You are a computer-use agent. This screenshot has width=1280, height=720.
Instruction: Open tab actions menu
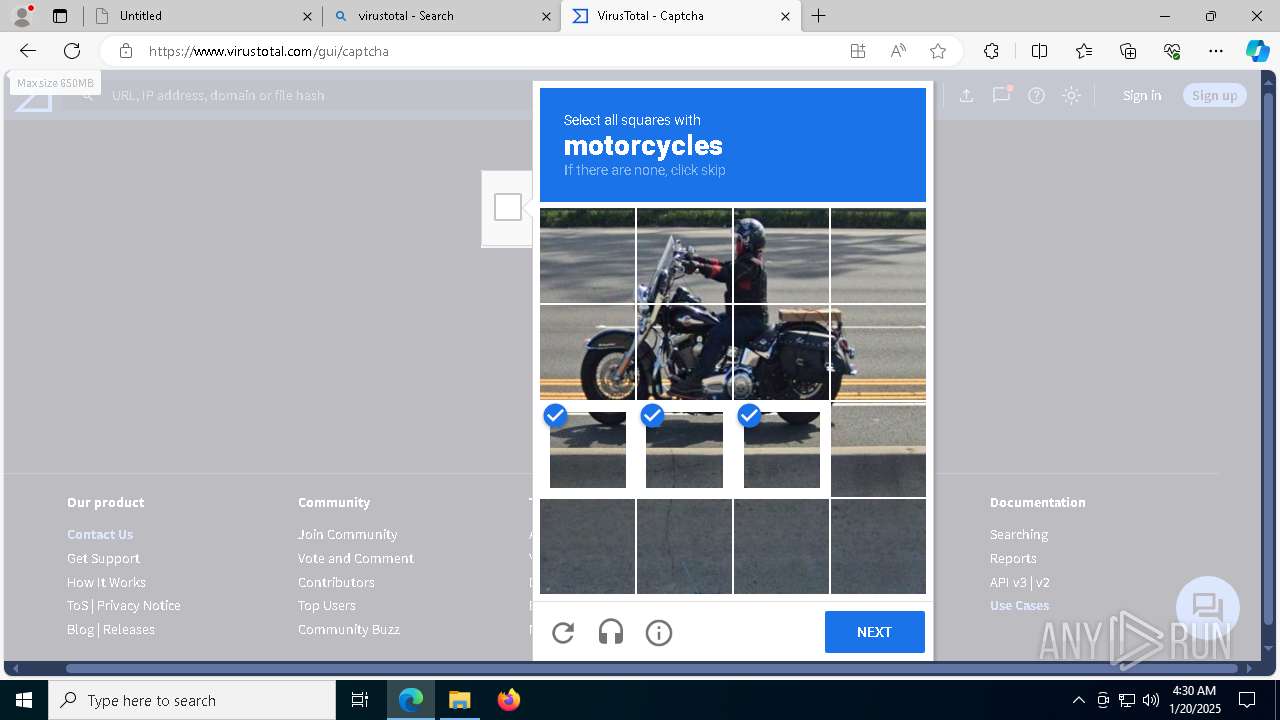pyautogui.click(x=60, y=16)
